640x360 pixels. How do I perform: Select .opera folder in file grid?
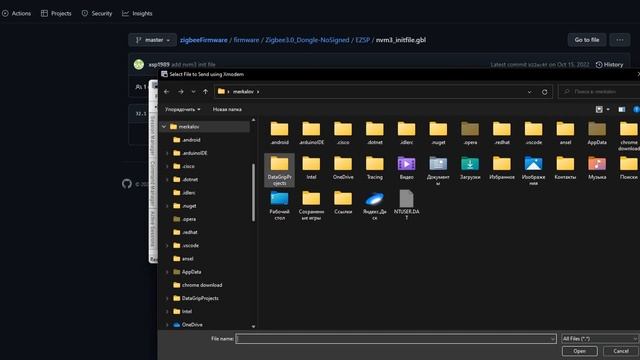click(470, 133)
